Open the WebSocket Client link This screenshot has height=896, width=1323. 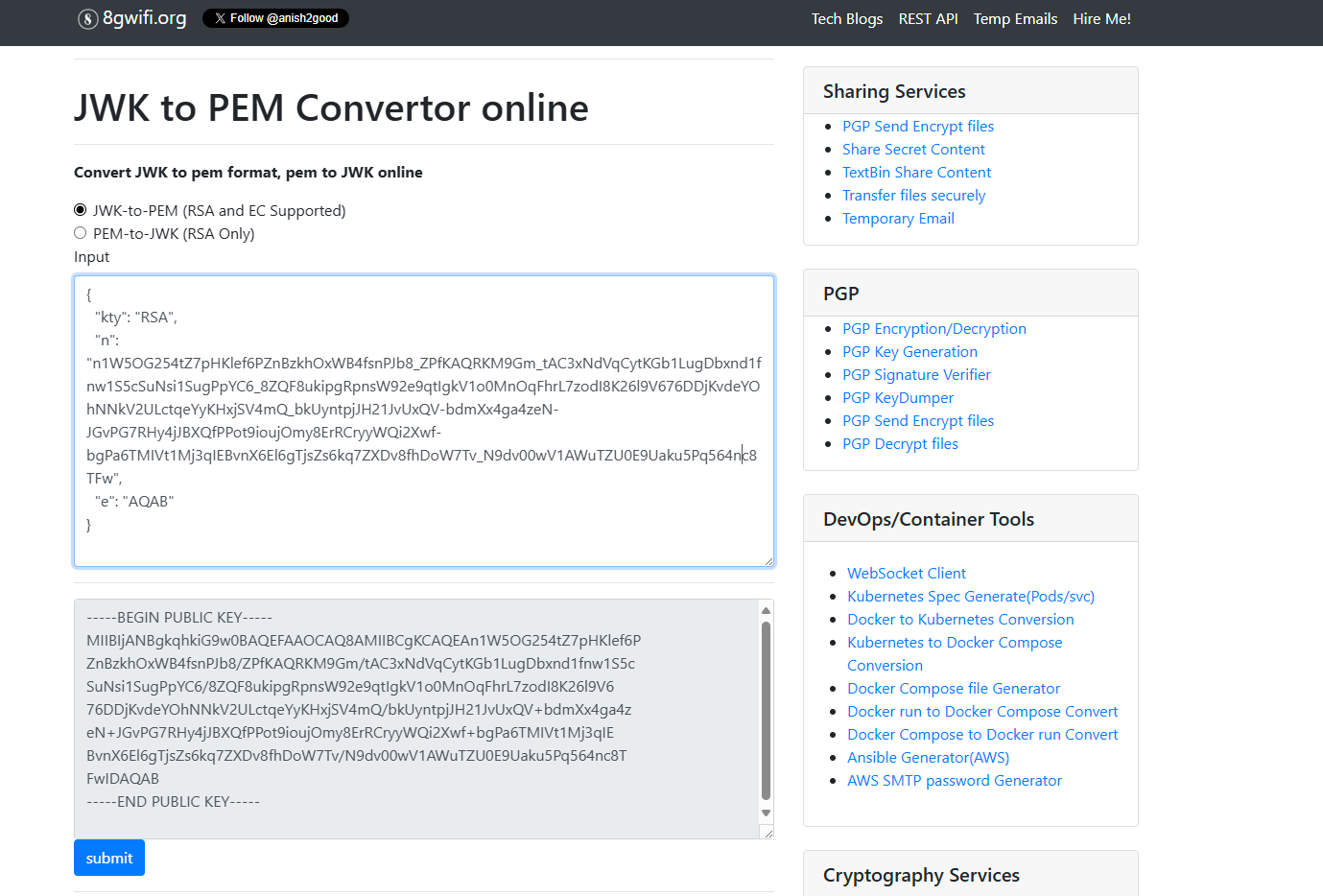click(907, 574)
